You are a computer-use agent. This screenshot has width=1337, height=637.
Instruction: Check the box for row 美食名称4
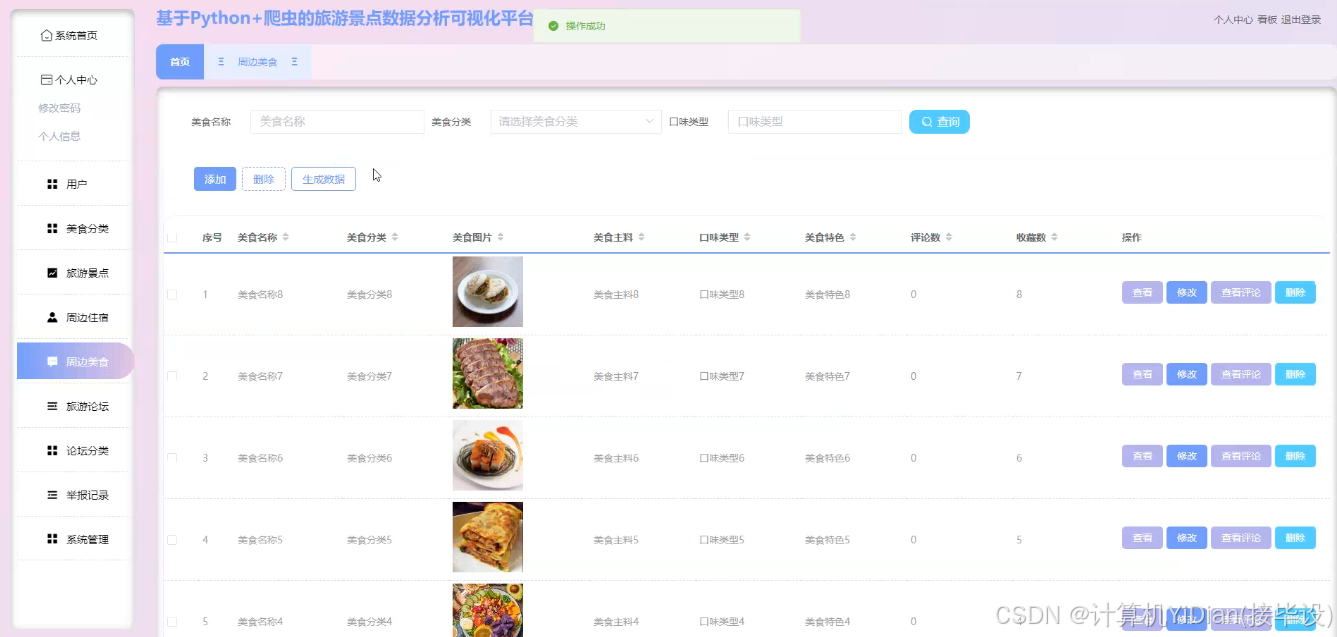point(172,621)
